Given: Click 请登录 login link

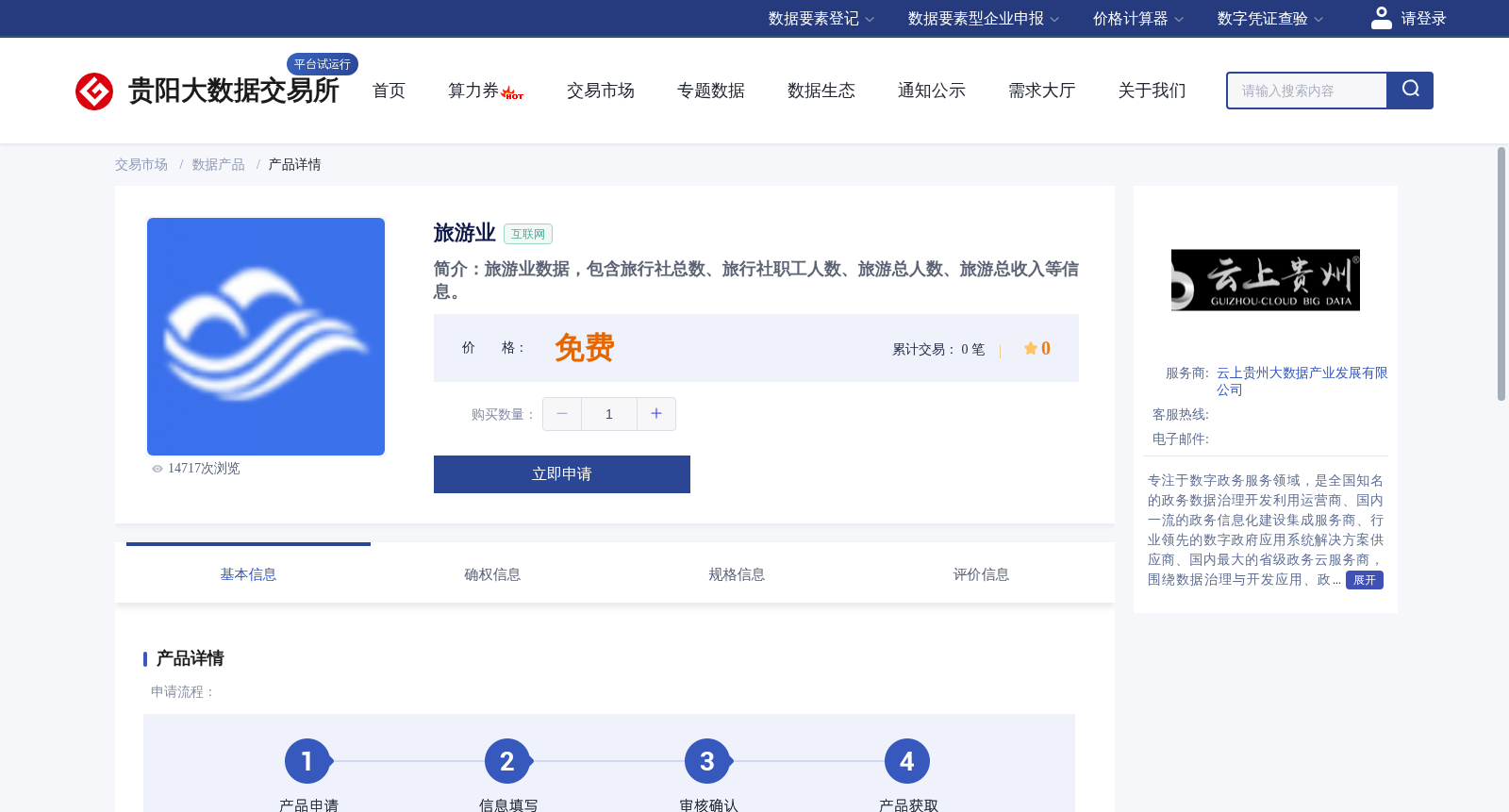Looking at the screenshot, I should click(x=1423, y=19).
